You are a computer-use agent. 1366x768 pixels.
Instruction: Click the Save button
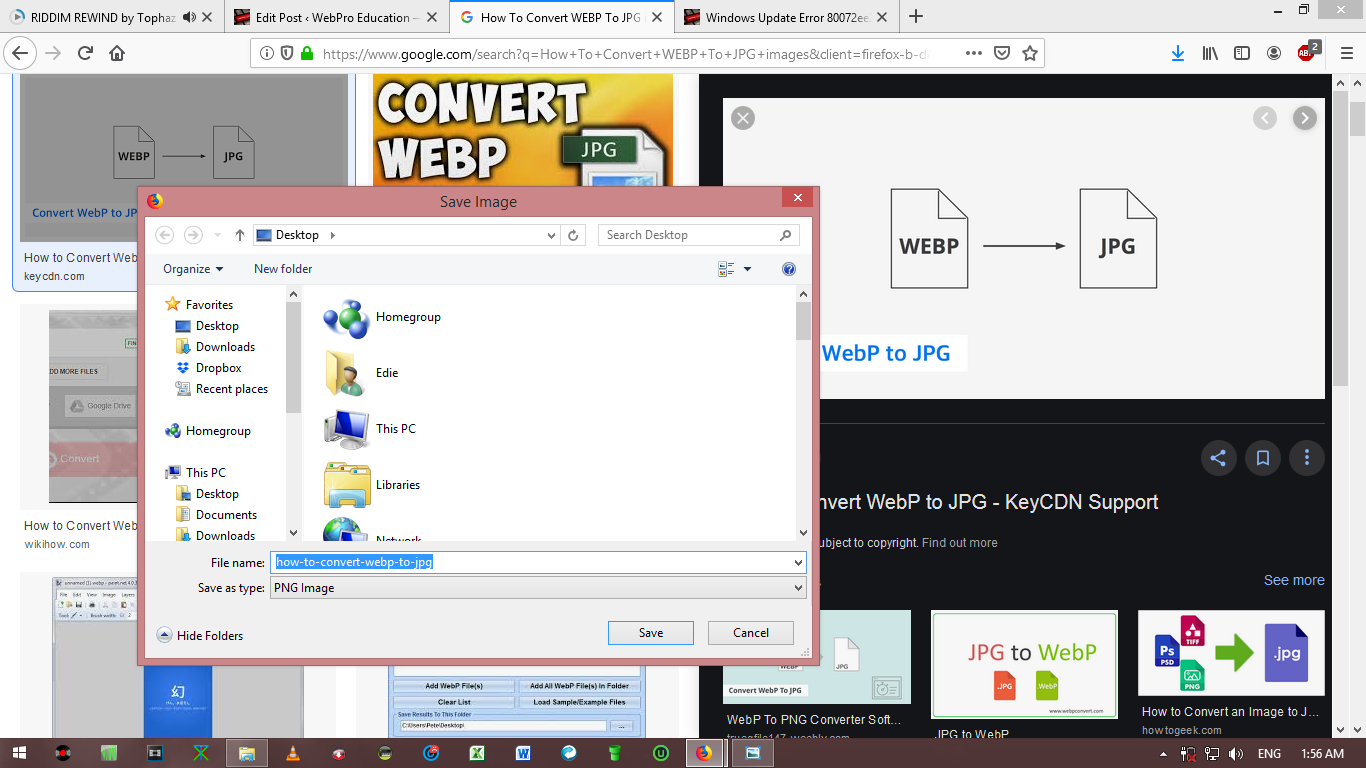click(651, 633)
